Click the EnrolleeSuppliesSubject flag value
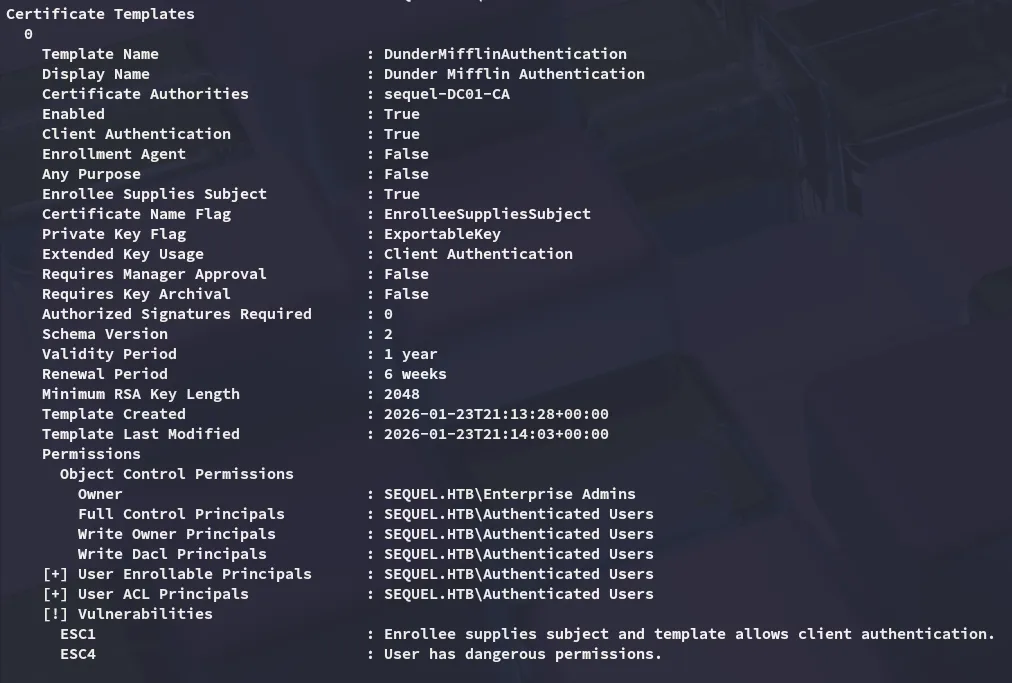The image size is (1012, 683). [x=487, y=214]
